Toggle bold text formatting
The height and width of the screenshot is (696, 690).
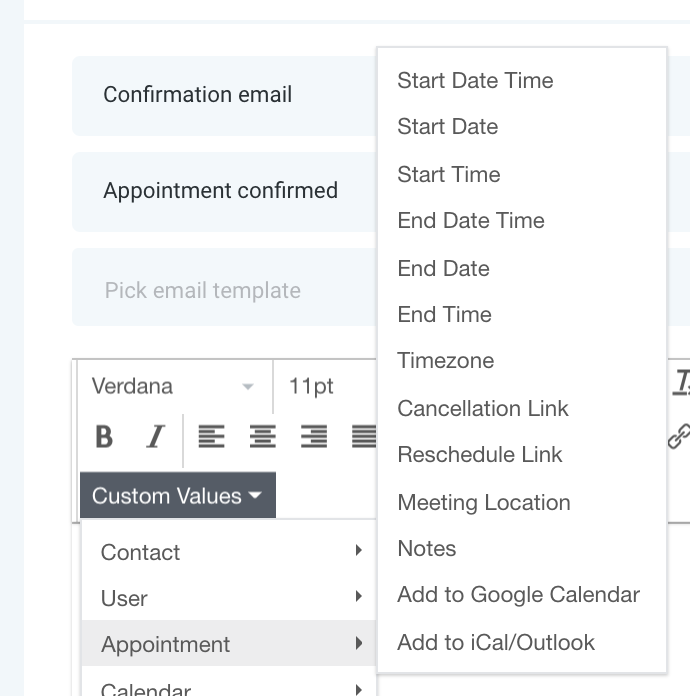point(104,437)
